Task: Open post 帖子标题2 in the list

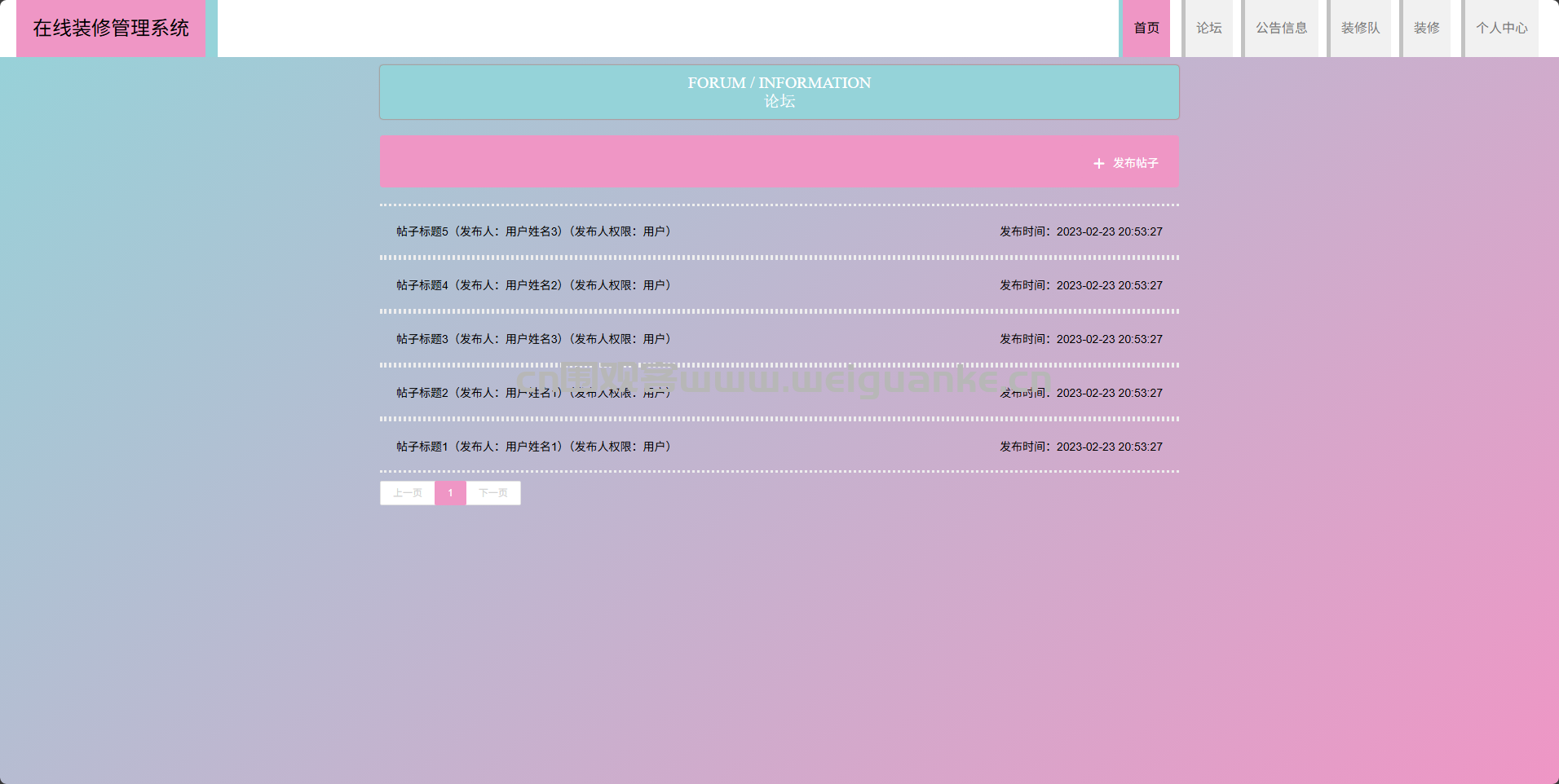Action: pos(533,393)
